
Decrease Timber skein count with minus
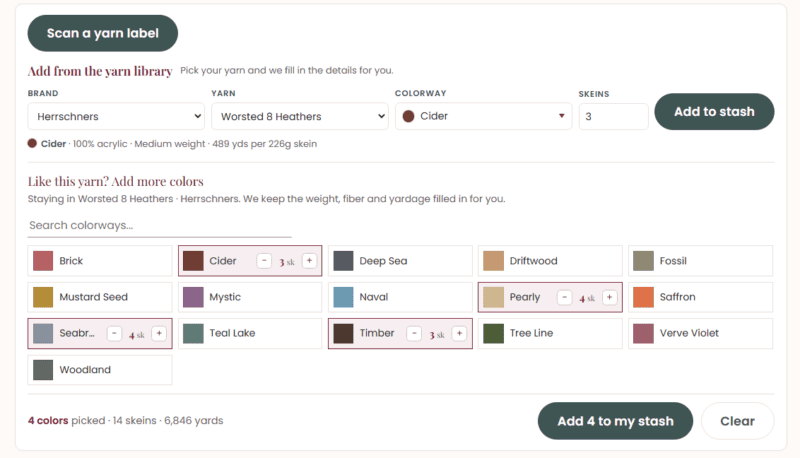pyautogui.click(x=414, y=334)
